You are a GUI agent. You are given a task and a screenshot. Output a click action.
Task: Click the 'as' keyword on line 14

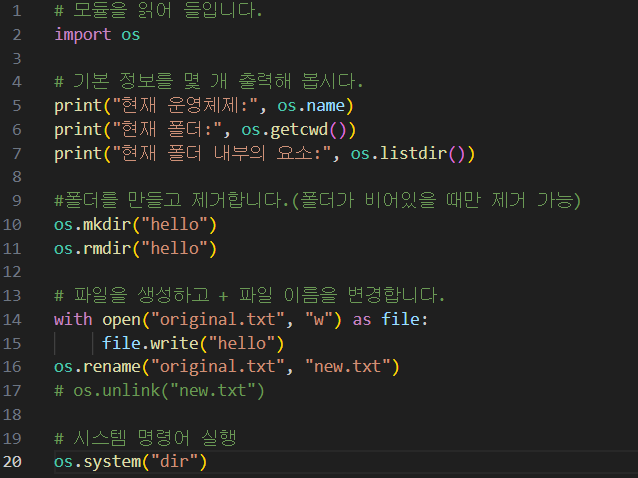362,319
